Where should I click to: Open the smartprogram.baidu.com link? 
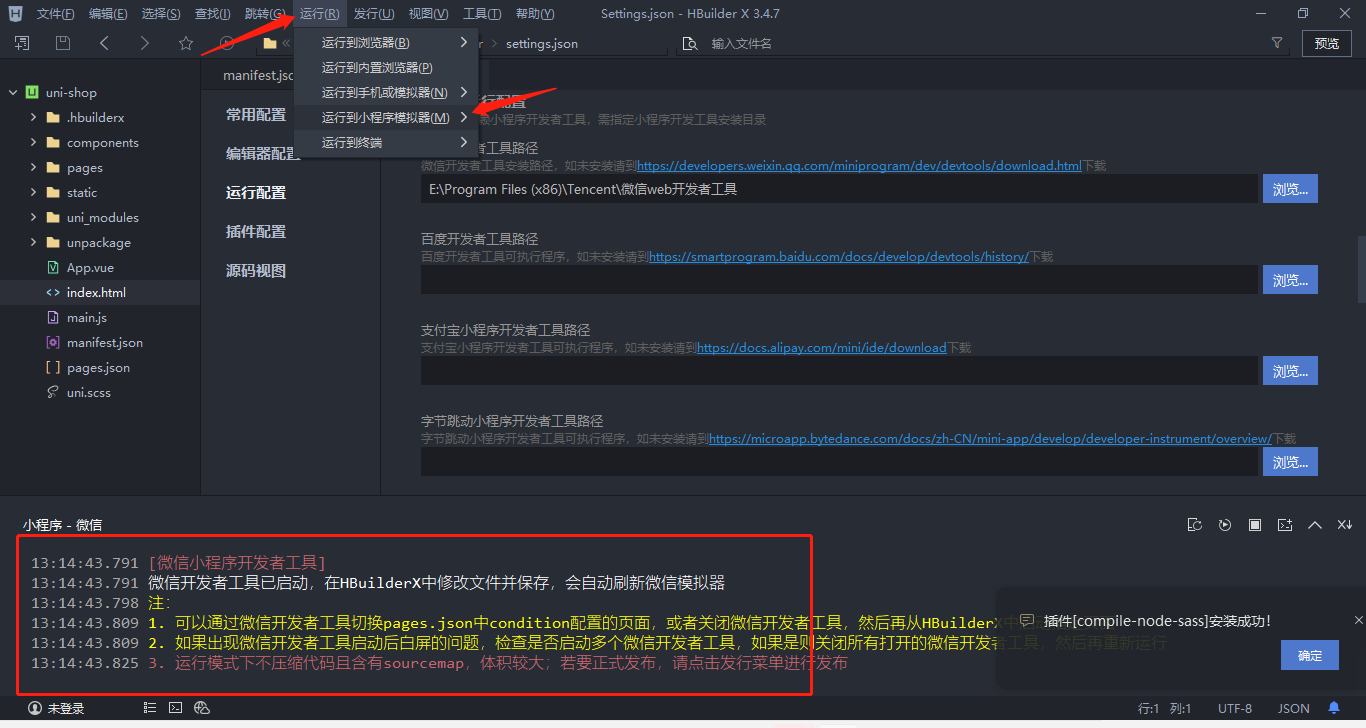839,257
